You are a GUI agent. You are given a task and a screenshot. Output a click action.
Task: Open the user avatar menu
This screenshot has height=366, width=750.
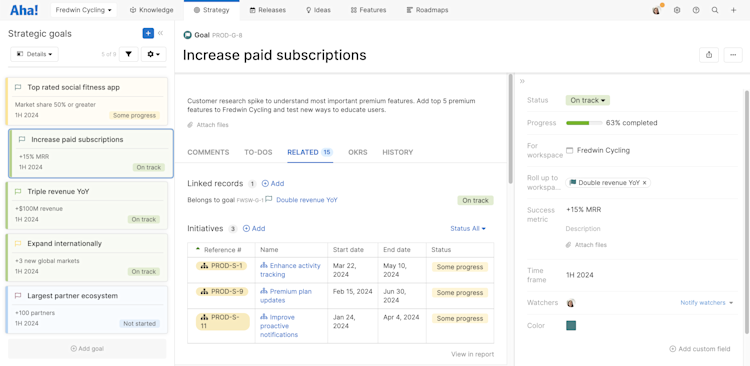[x=657, y=10]
